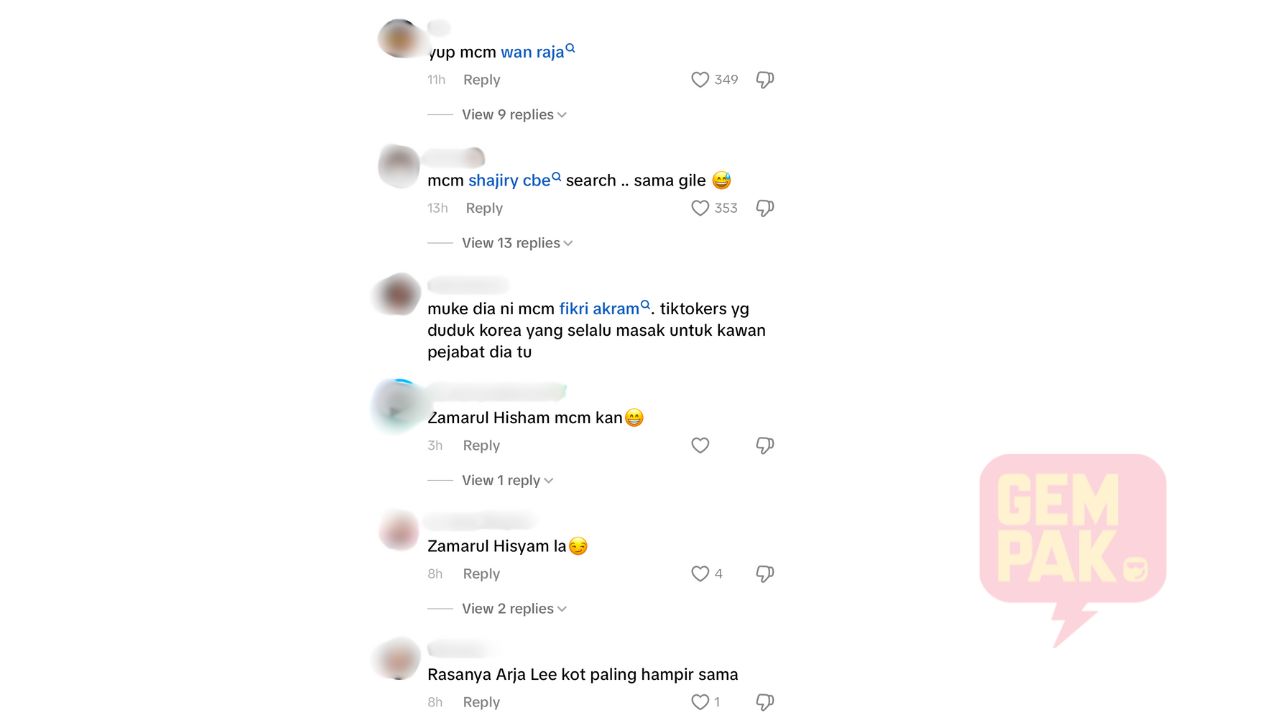Reply to the "wan raja" comment
This screenshot has height=720, width=1280.
coord(481,80)
